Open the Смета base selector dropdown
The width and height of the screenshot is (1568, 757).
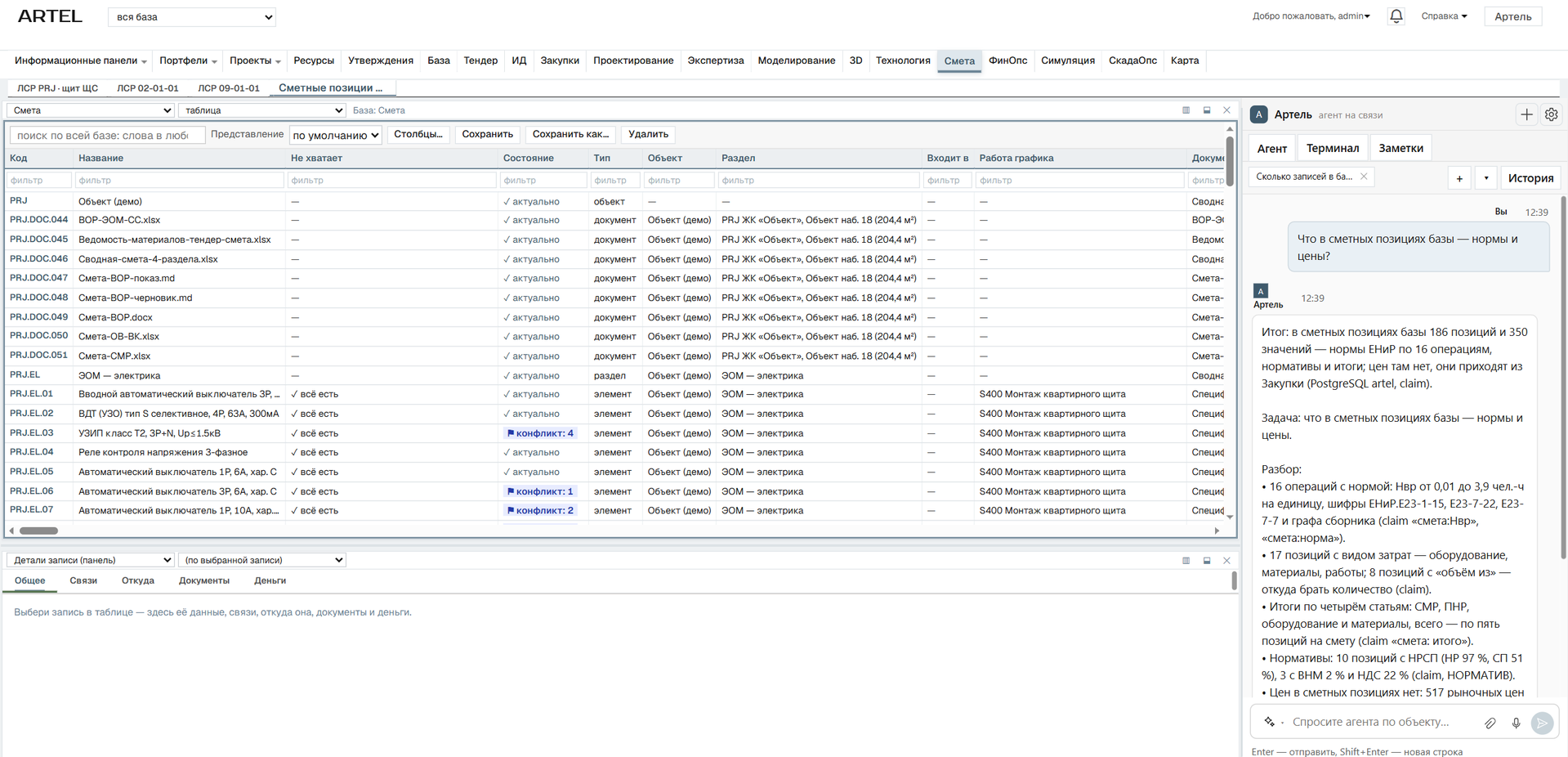(91, 110)
